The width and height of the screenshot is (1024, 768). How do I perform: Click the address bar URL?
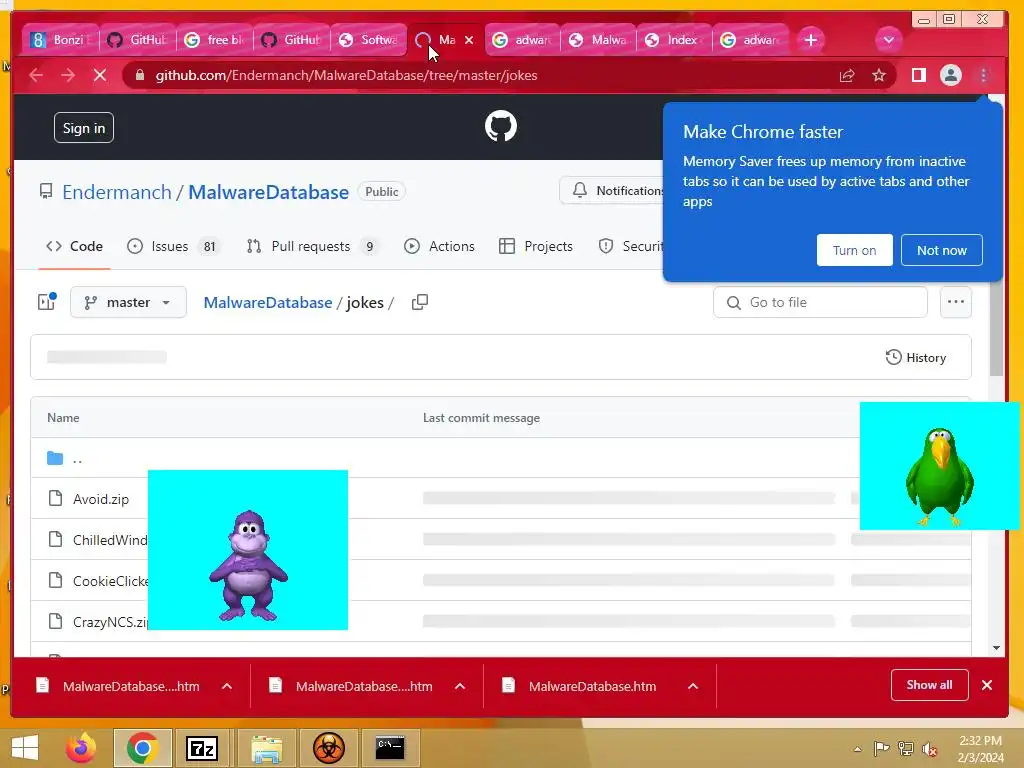pos(346,75)
